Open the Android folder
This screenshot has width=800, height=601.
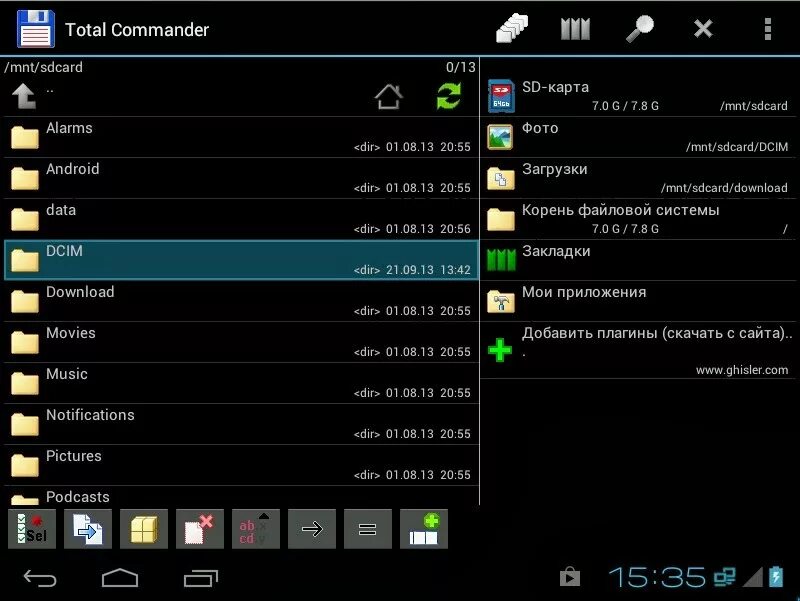coord(241,178)
